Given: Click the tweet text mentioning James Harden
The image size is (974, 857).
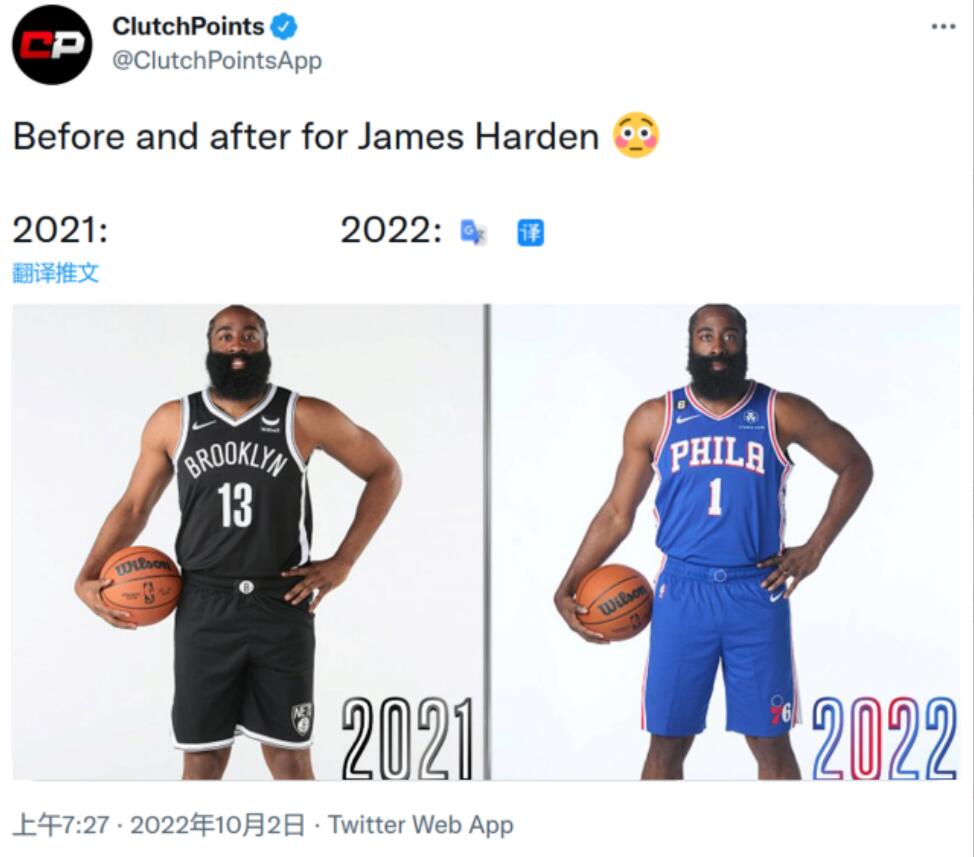Looking at the screenshot, I should coord(306,136).
